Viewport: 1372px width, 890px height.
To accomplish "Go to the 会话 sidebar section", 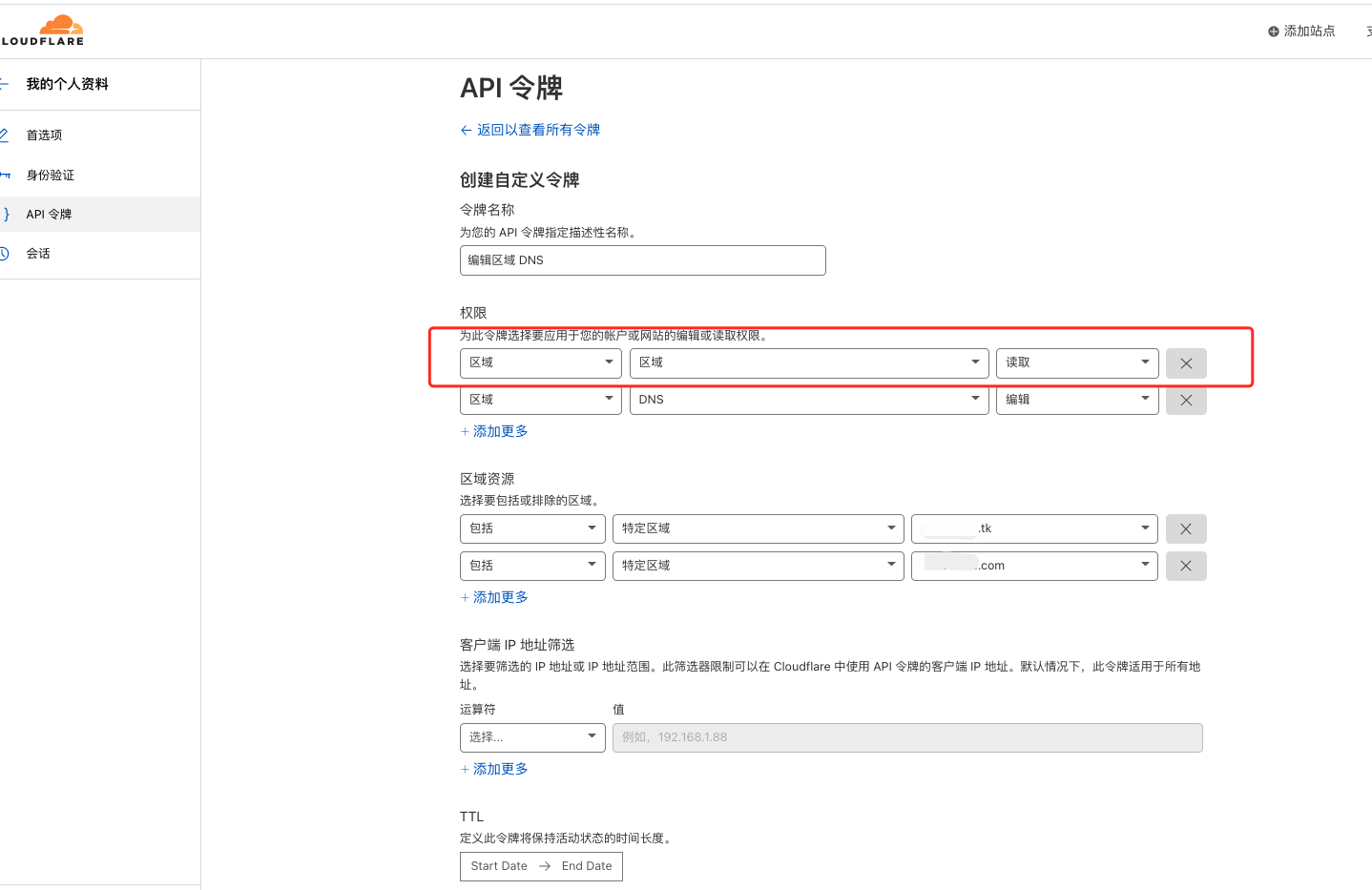I will point(36,253).
